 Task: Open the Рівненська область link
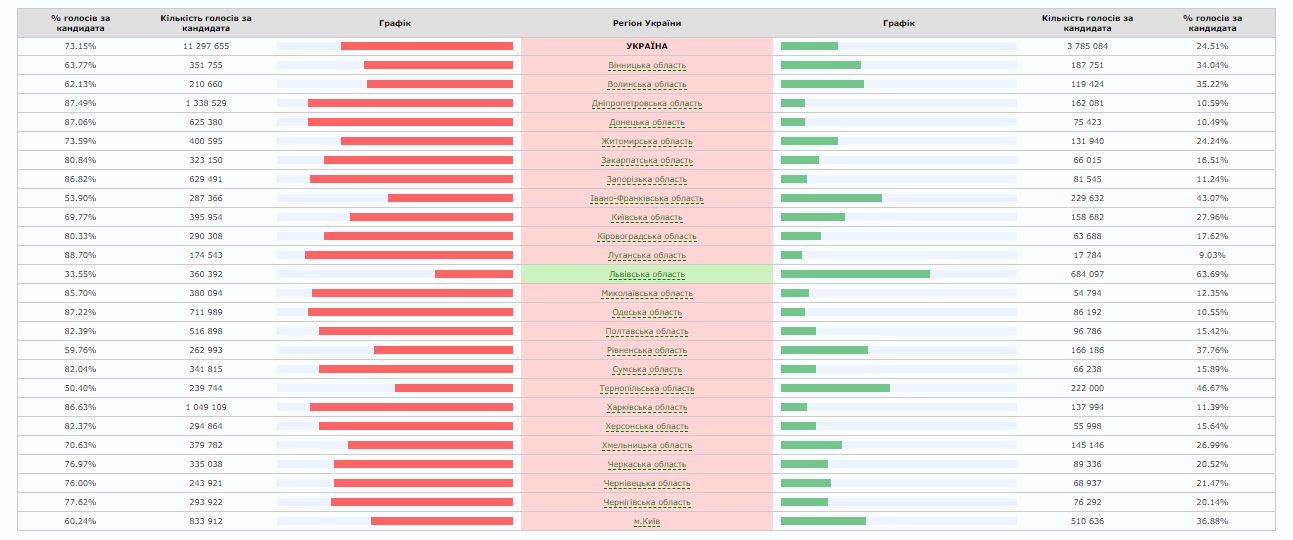(647, 351)
